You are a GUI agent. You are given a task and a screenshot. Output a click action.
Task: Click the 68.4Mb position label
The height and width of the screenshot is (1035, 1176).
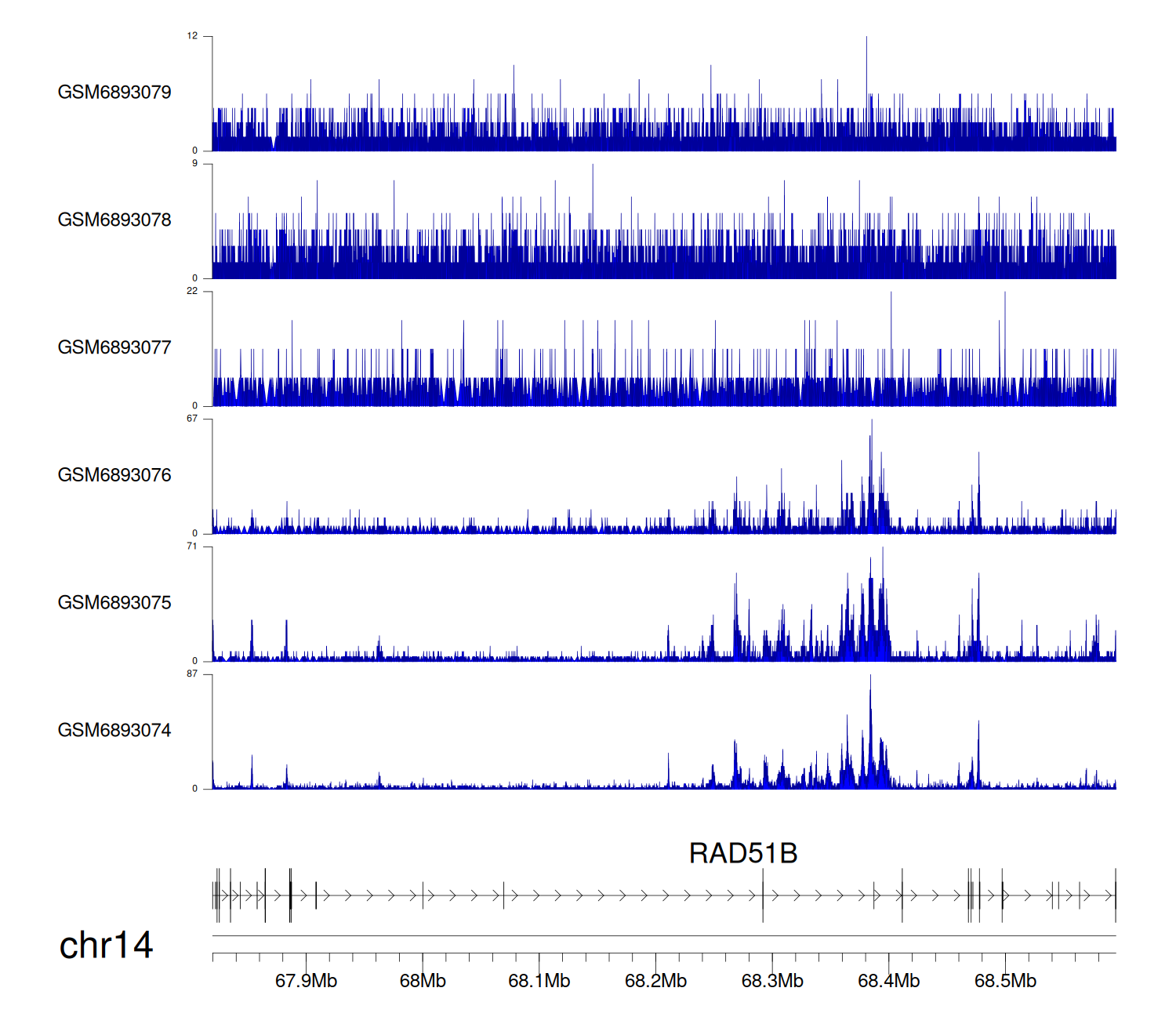(888, 982)
